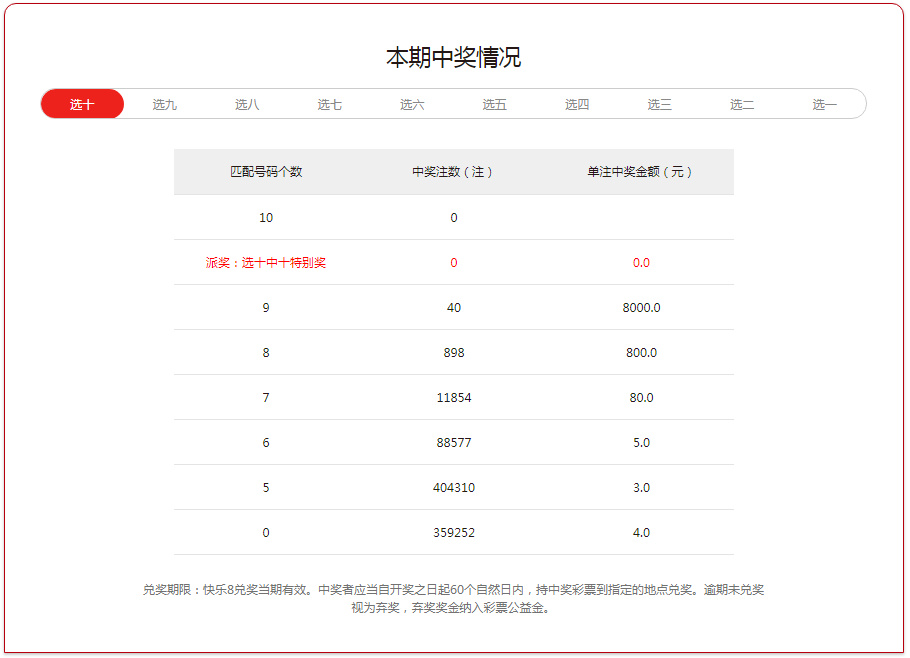Select the 选二 tab
The image size is (910, 658).
pos(742,104)
